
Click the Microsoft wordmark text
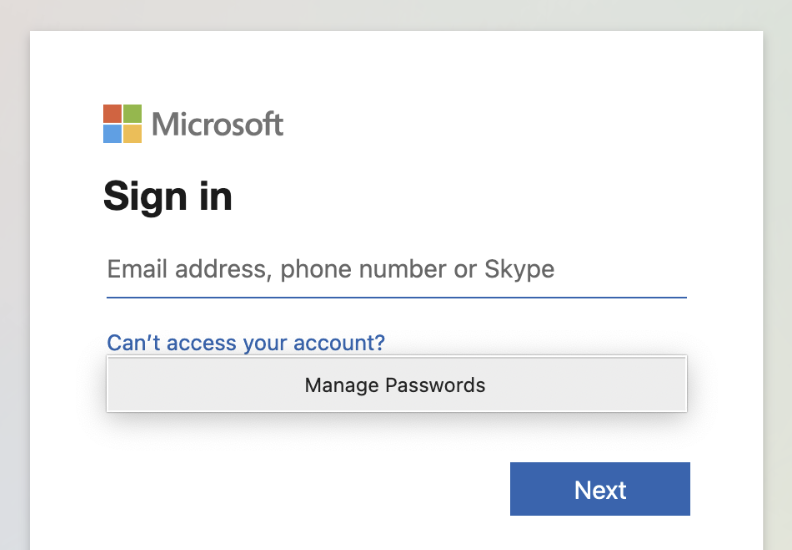click(217, 124)
